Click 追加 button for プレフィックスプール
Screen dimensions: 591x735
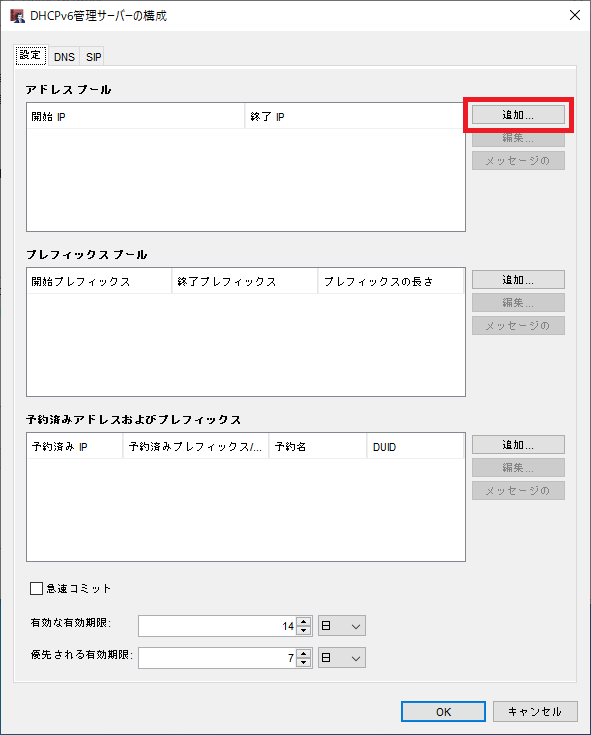[x=518, y=280]
